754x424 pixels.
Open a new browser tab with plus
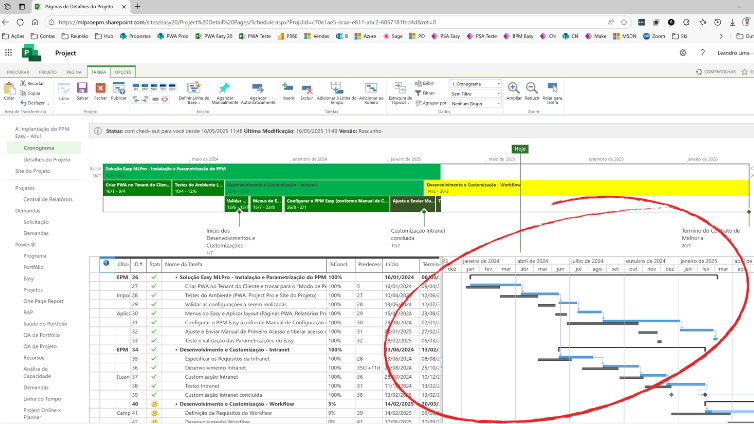(x=138, y=7)
